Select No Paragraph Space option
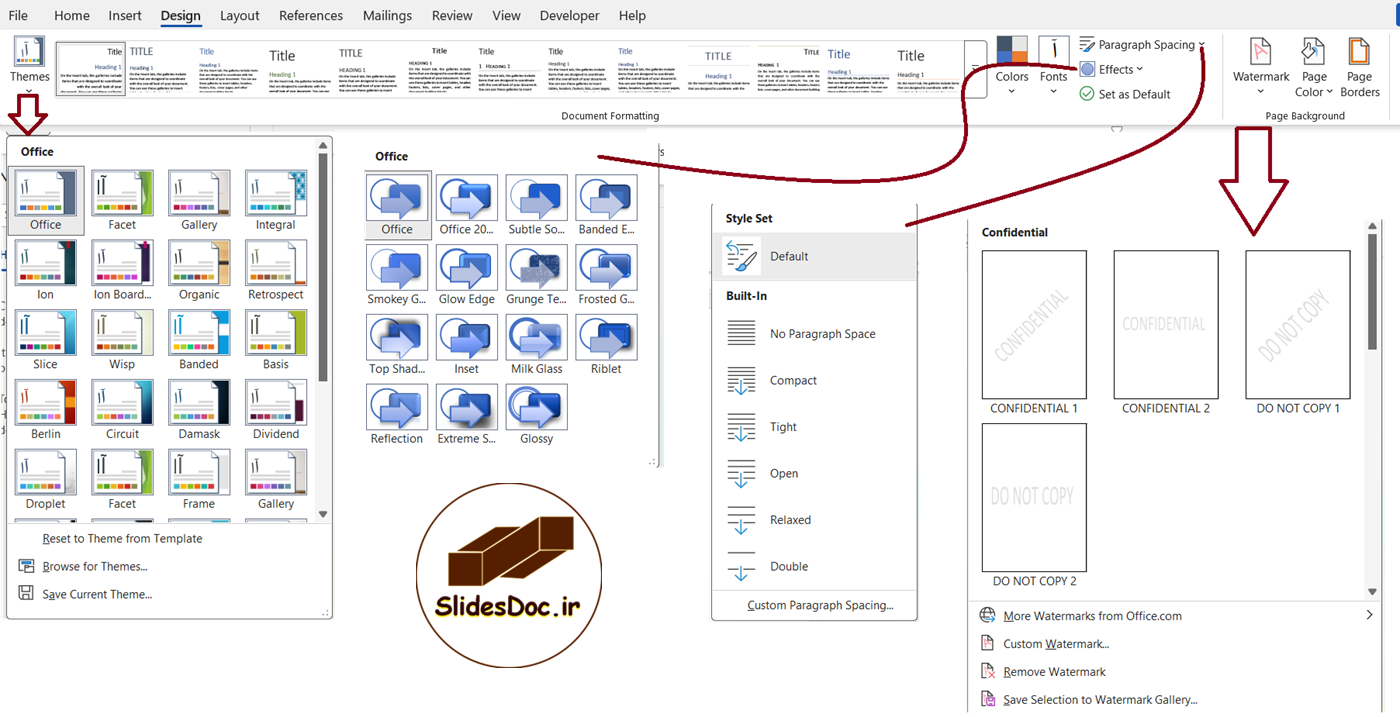Image resolution: width=1400 pixels, height=717 pixels. coord(815,334)
